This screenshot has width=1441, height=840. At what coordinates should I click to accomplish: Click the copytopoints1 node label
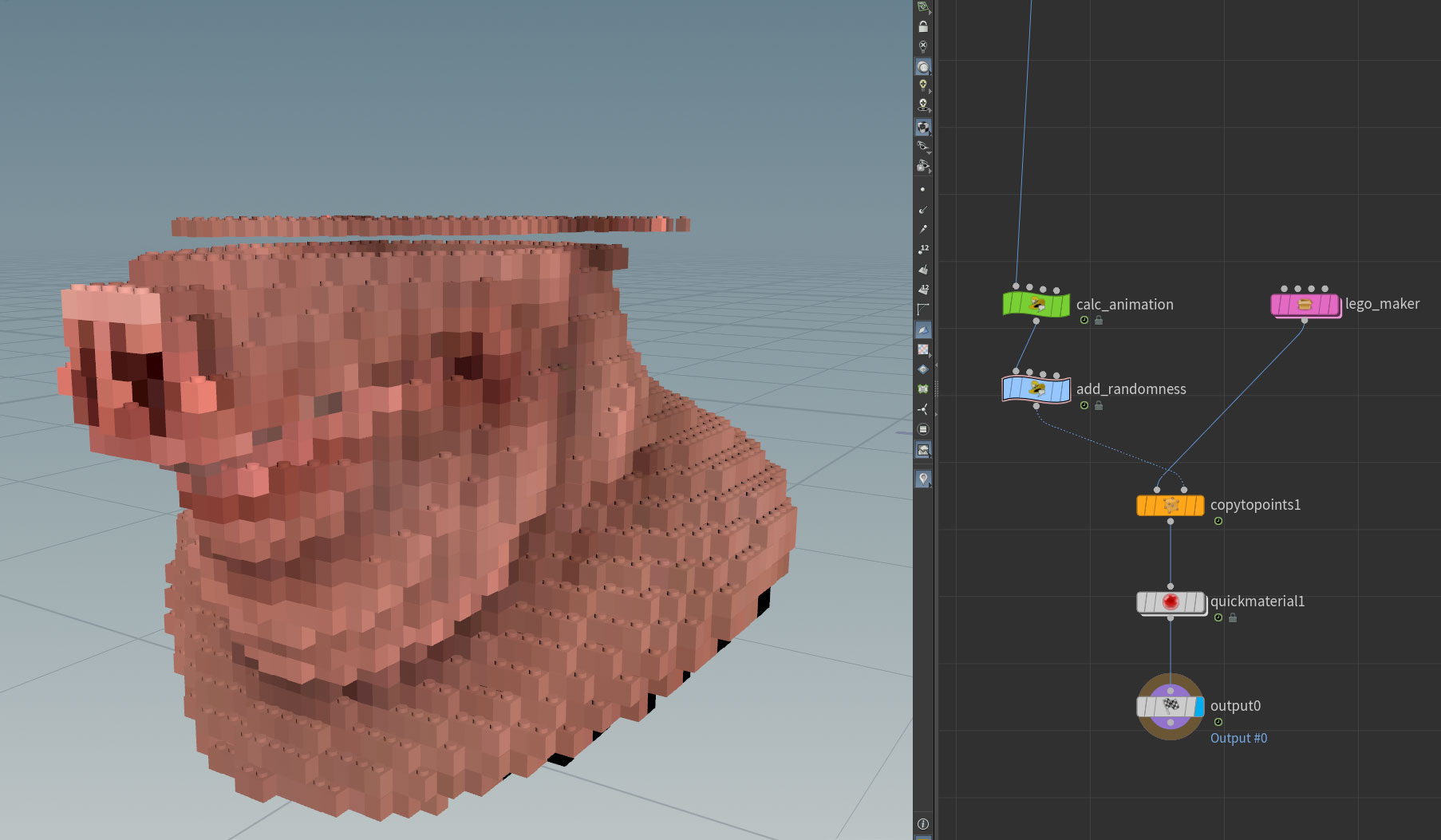(x=1255, y=504)
